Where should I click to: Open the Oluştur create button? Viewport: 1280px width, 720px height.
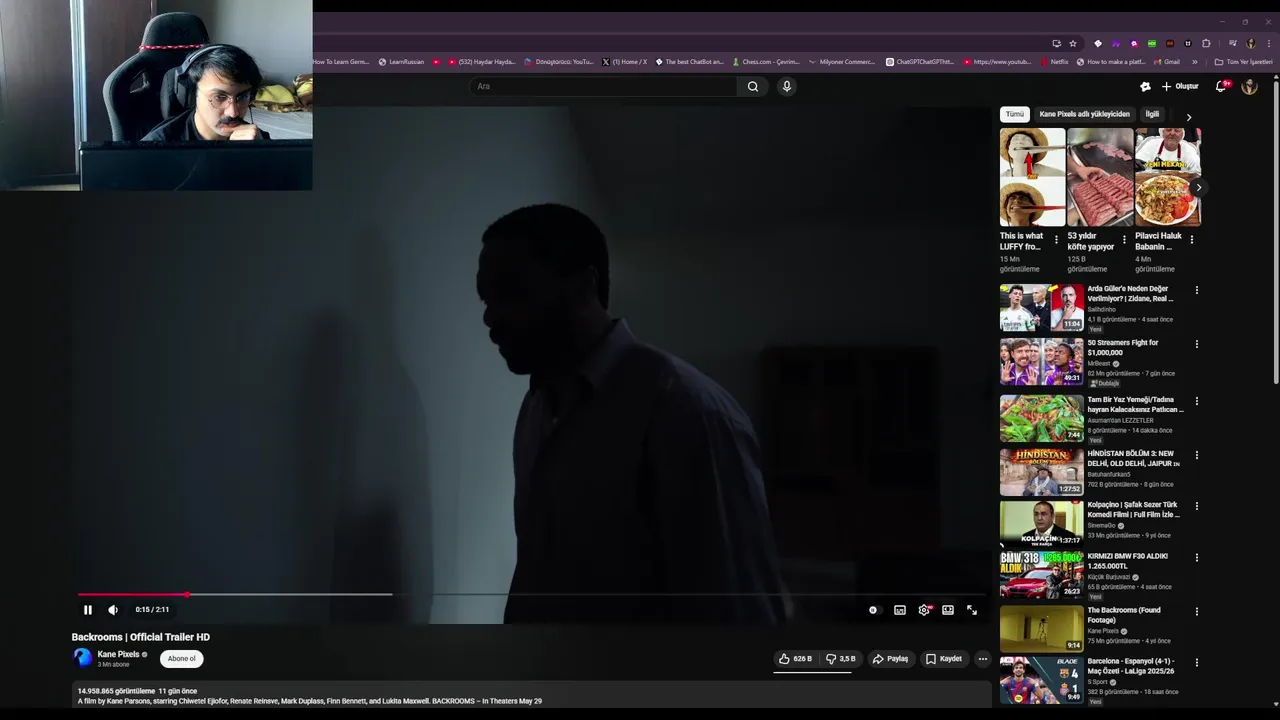1180,87
